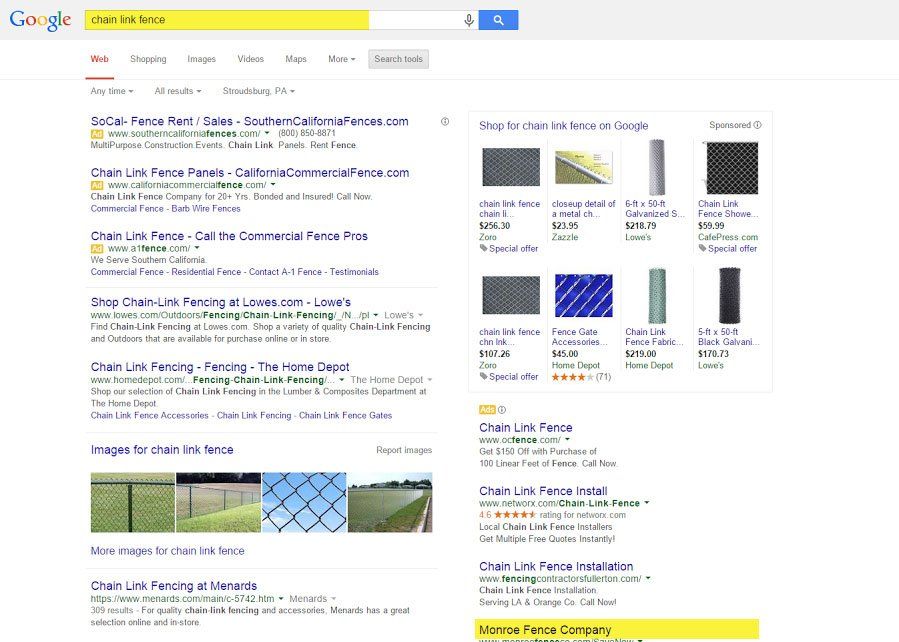Open Chain Link Fencing - The Home Depot result
The height and width of the screenshot is (642, 899).
[220, 367]
